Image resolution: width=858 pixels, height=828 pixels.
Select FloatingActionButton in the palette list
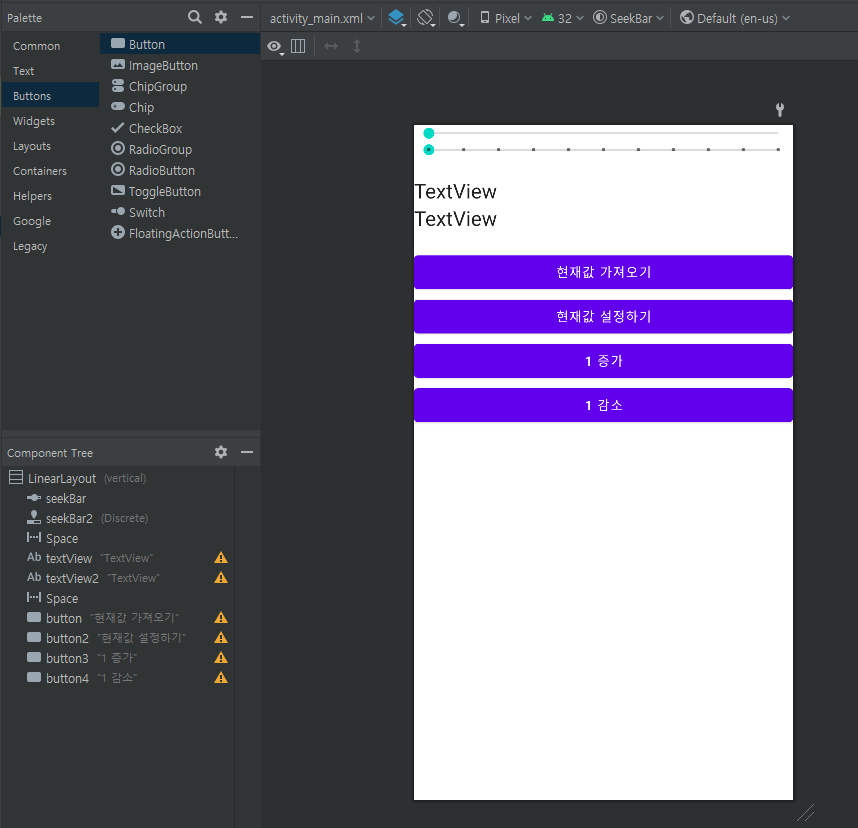[x=179, y=233]
